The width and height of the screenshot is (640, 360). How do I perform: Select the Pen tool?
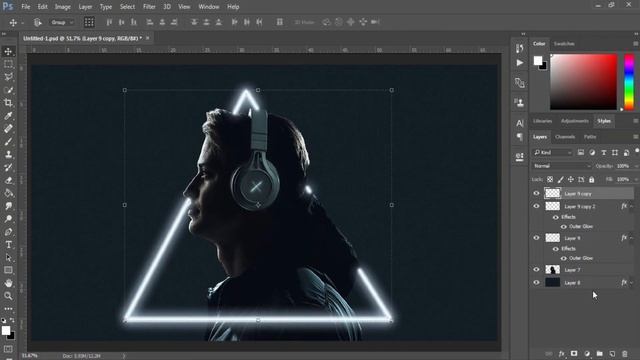(x=8, y=232)
